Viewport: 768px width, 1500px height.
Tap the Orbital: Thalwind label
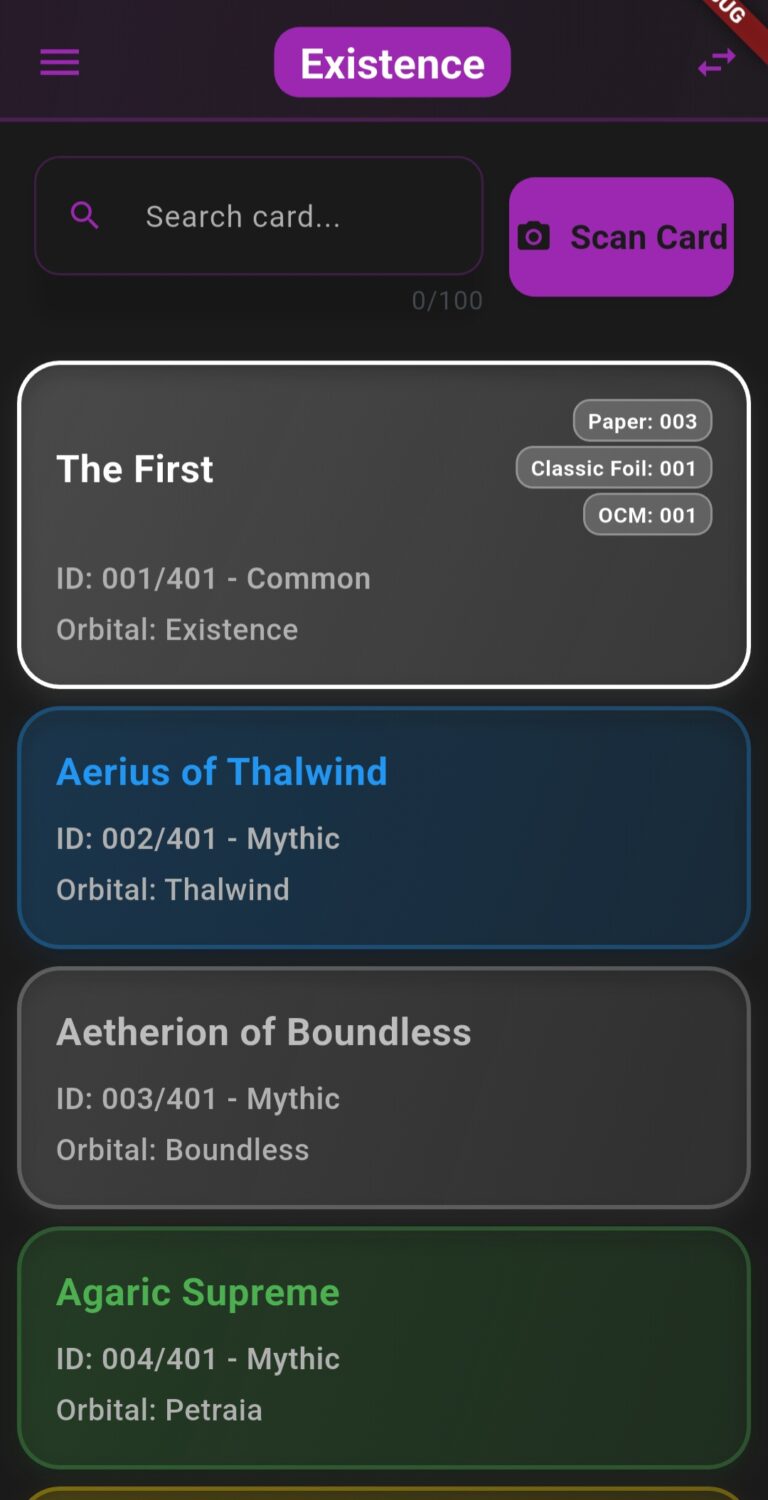click(173, 890)
